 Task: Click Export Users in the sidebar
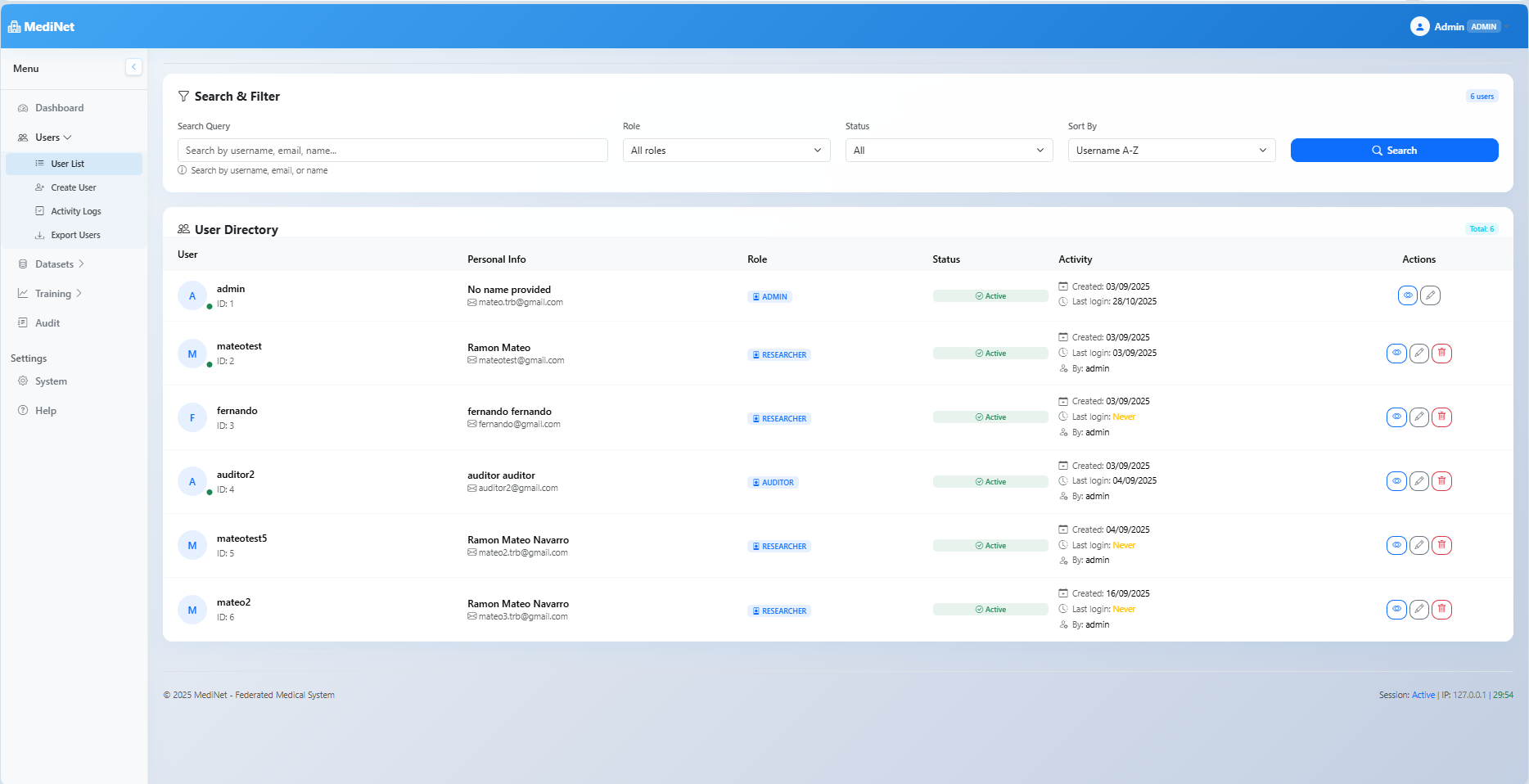(76, 235)
